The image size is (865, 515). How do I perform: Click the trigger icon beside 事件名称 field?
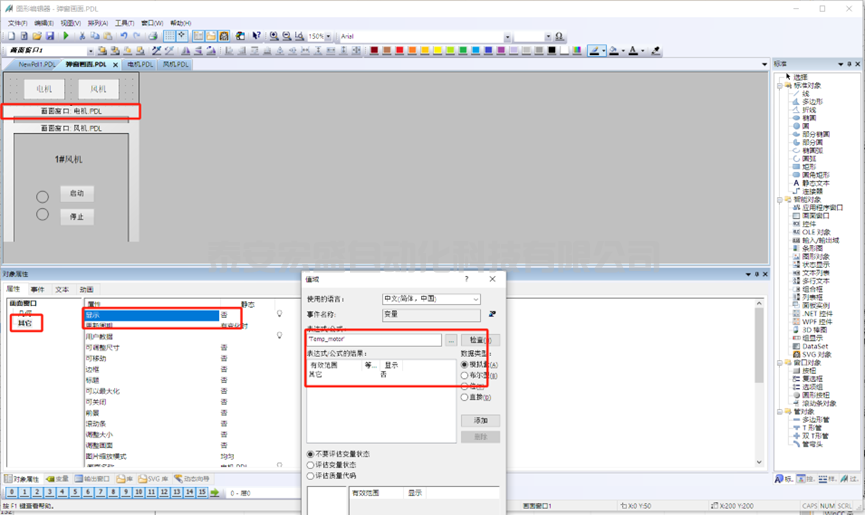point(492,313)
